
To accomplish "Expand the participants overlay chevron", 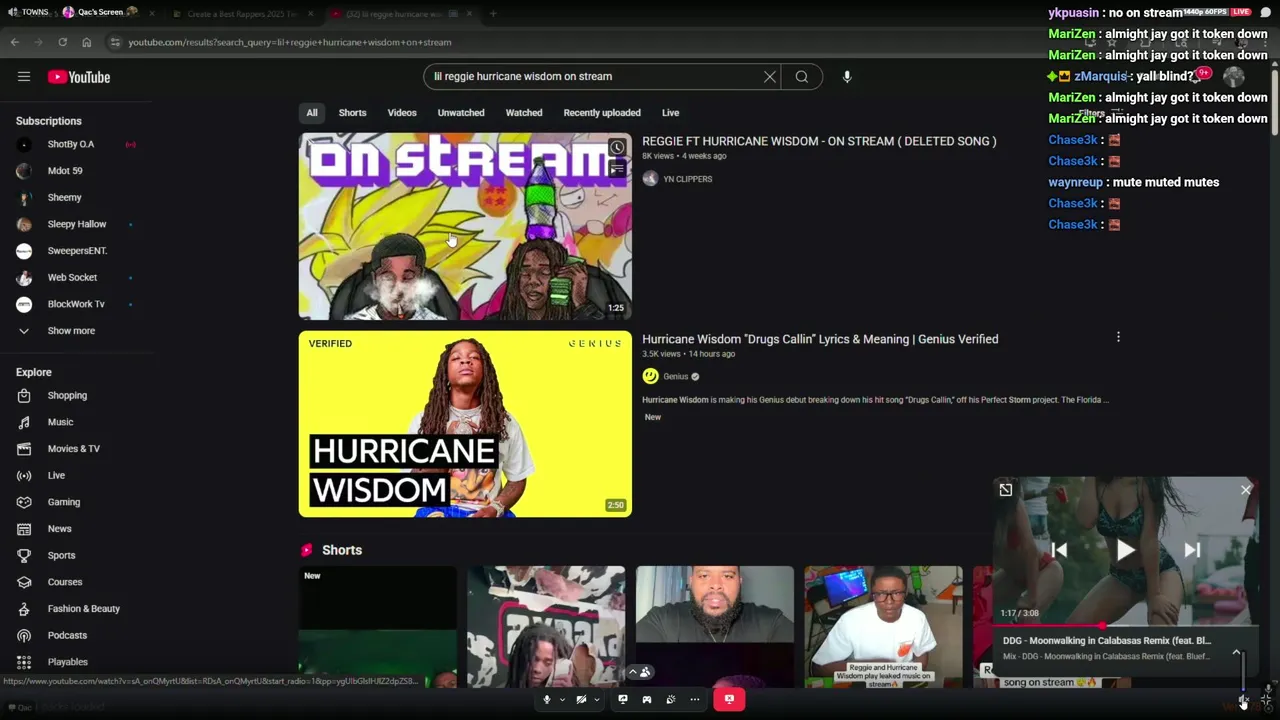I will (632, 672).
